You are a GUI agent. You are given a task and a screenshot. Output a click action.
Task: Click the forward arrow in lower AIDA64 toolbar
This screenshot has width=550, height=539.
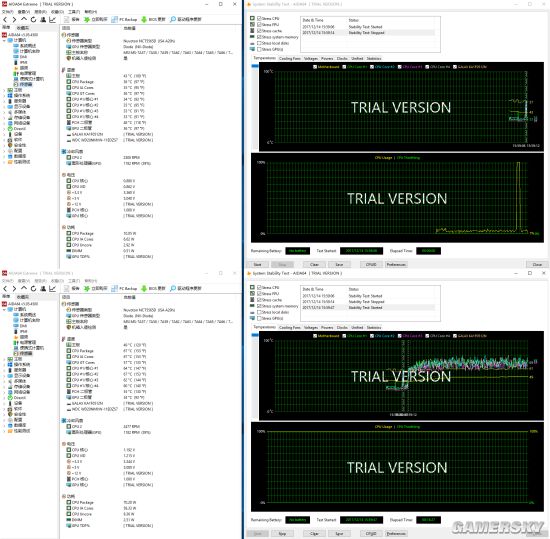pyautogui.click(x=14, y=288)
